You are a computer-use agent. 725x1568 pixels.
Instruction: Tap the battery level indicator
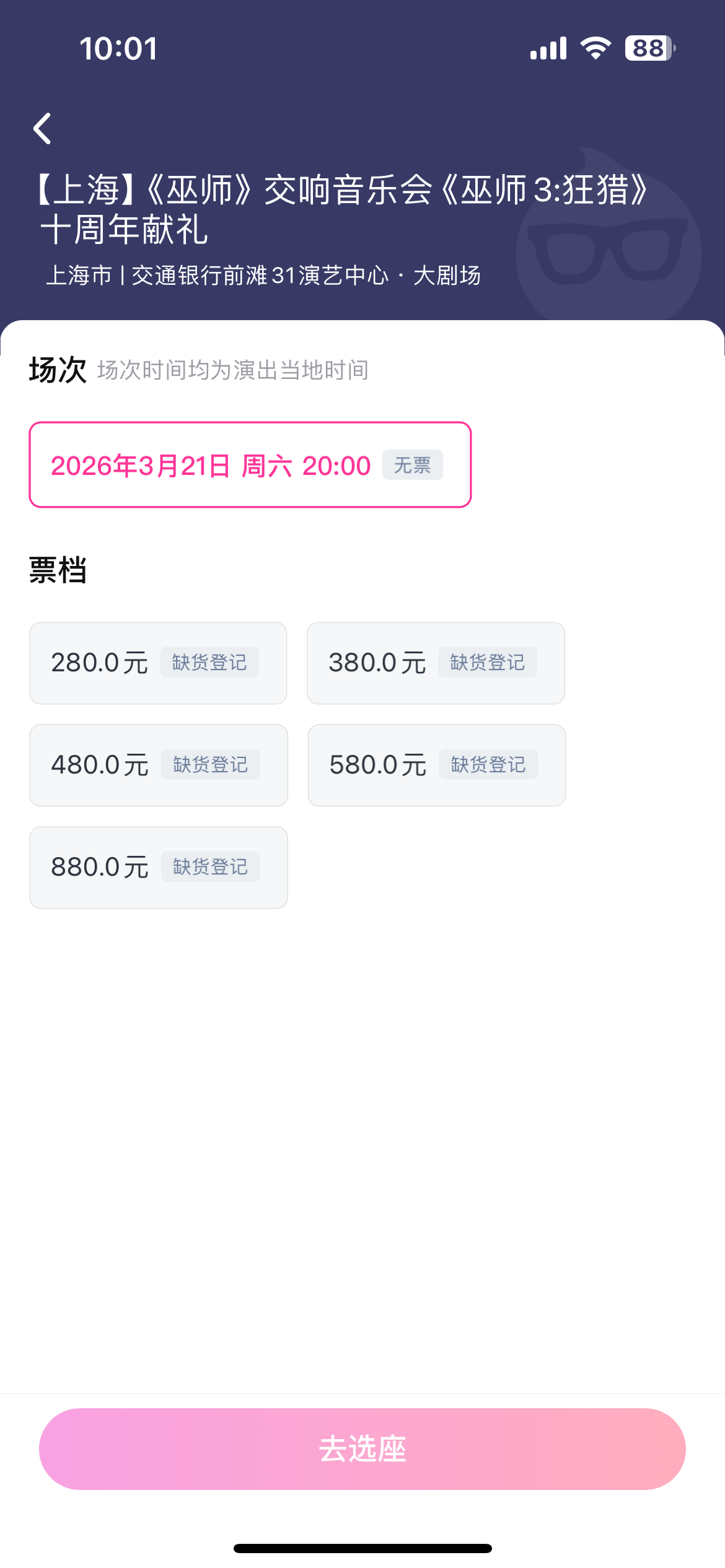[649, 48]
